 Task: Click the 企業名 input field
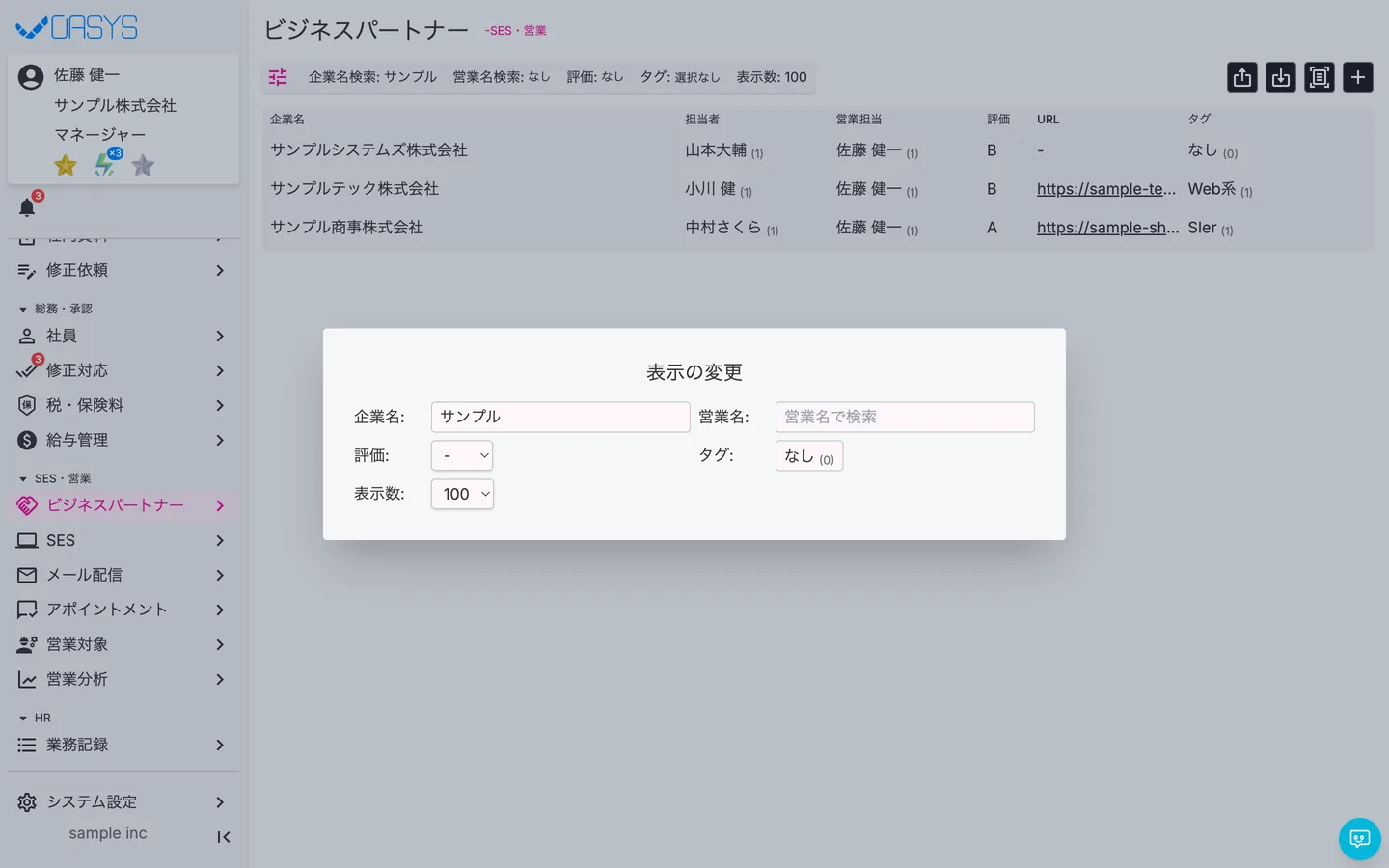pyautogui.click(x=560, y=417)
